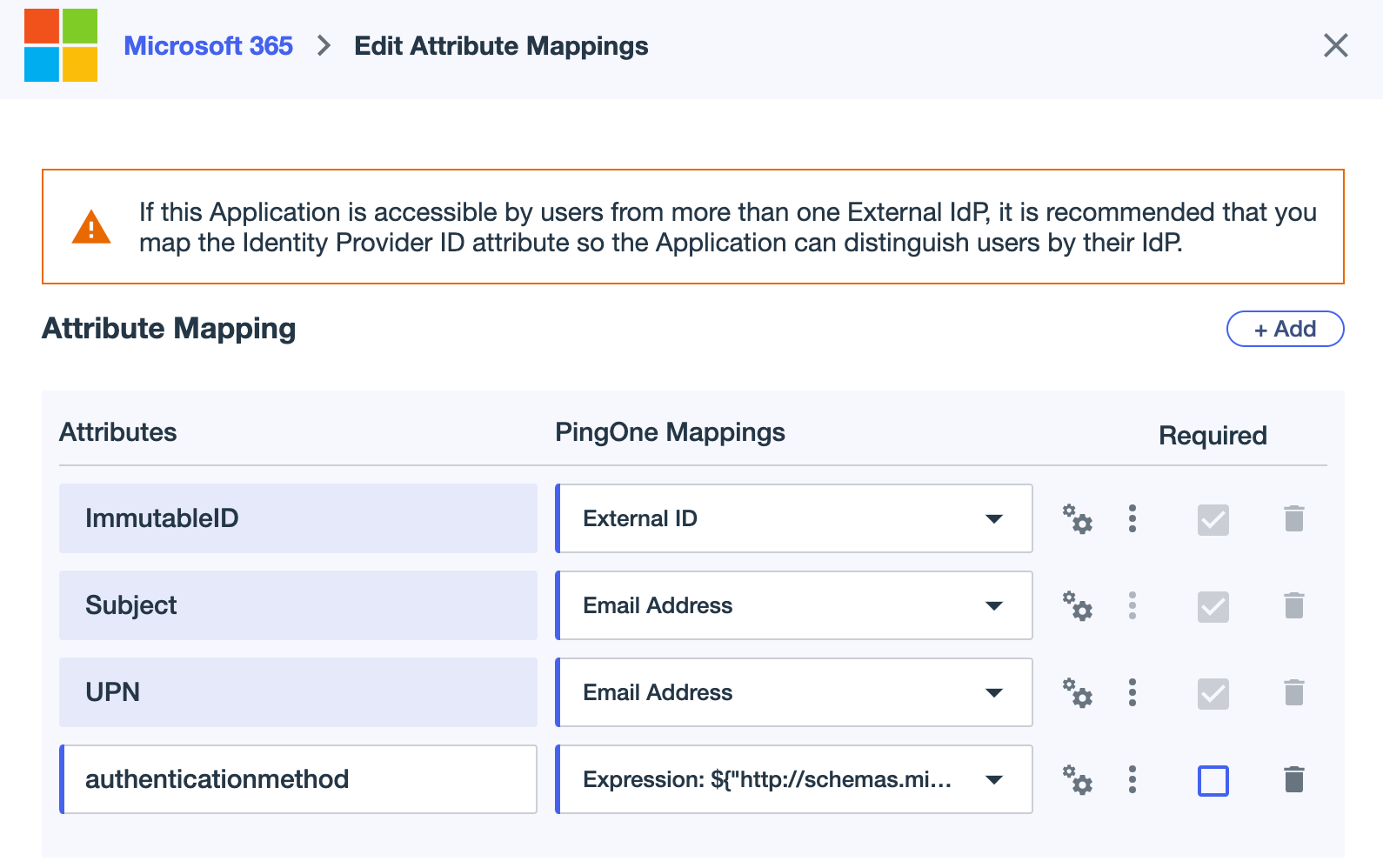Image resolution: width=1383 pixels, height=868 pixels.
Task: Open three-dot menu for authenticationmethod row
Action: pos(1132,779)
